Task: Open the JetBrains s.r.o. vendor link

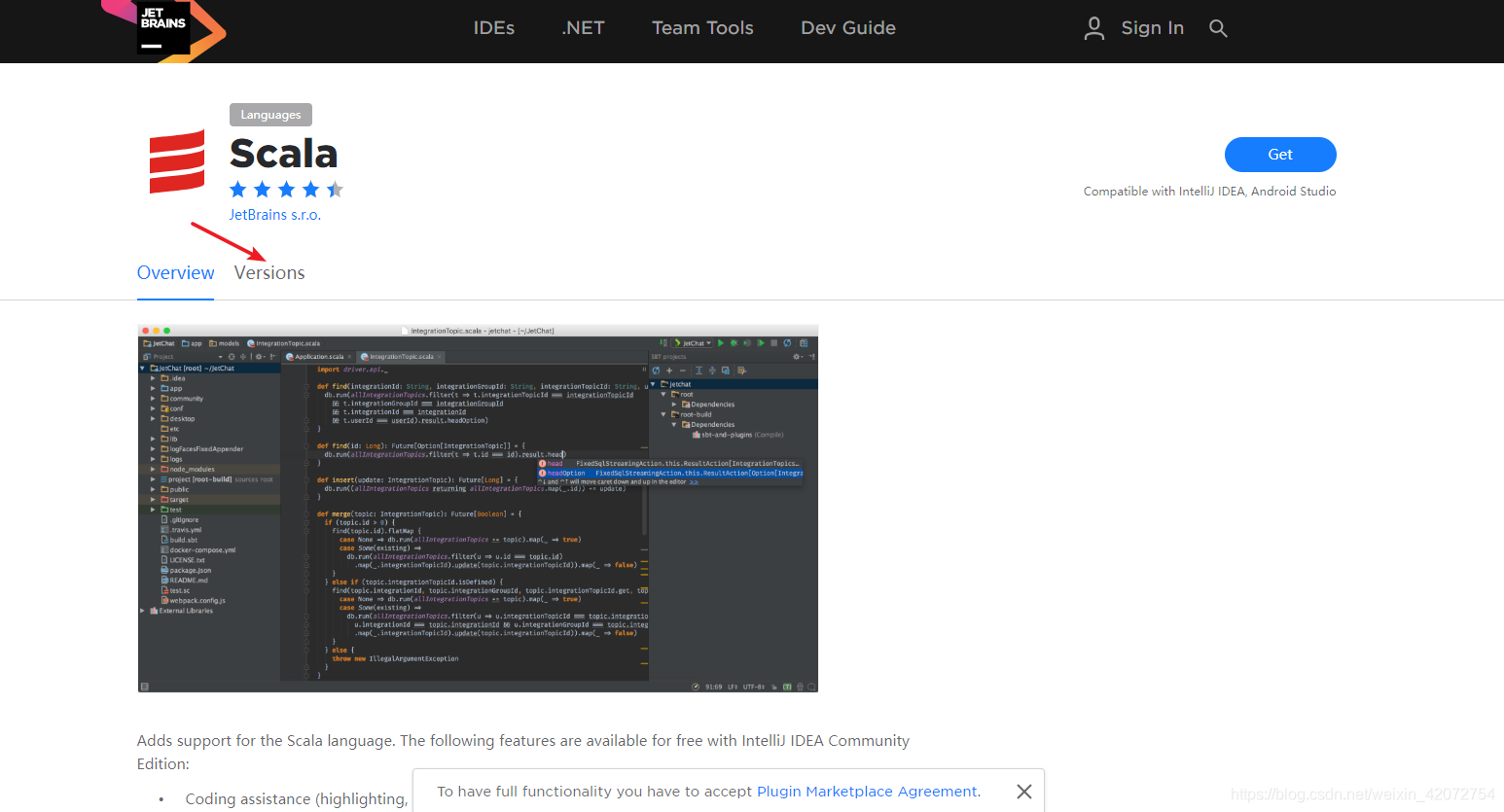Action: click(275, 215)
